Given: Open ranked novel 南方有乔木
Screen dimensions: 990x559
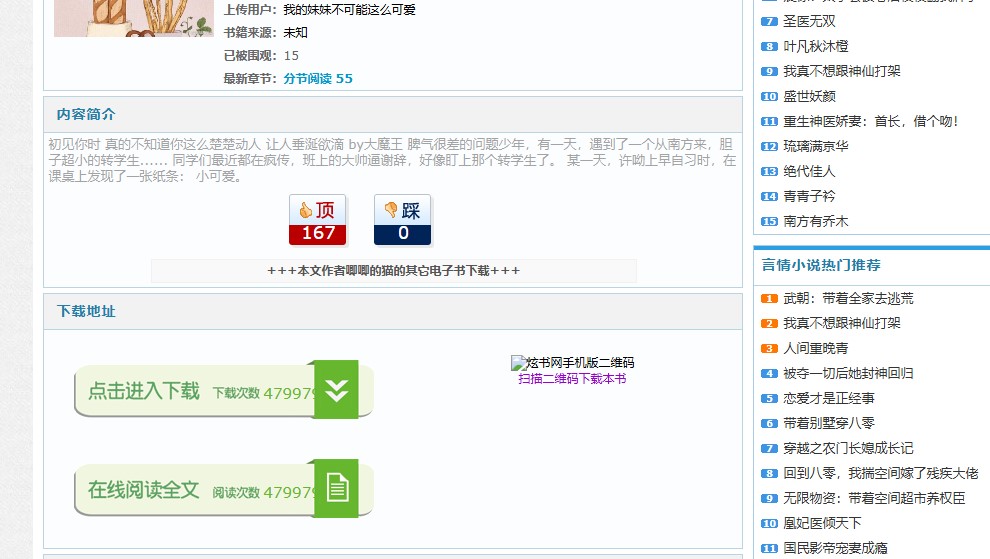Looking at the screenshot, I should coord(815,221).
